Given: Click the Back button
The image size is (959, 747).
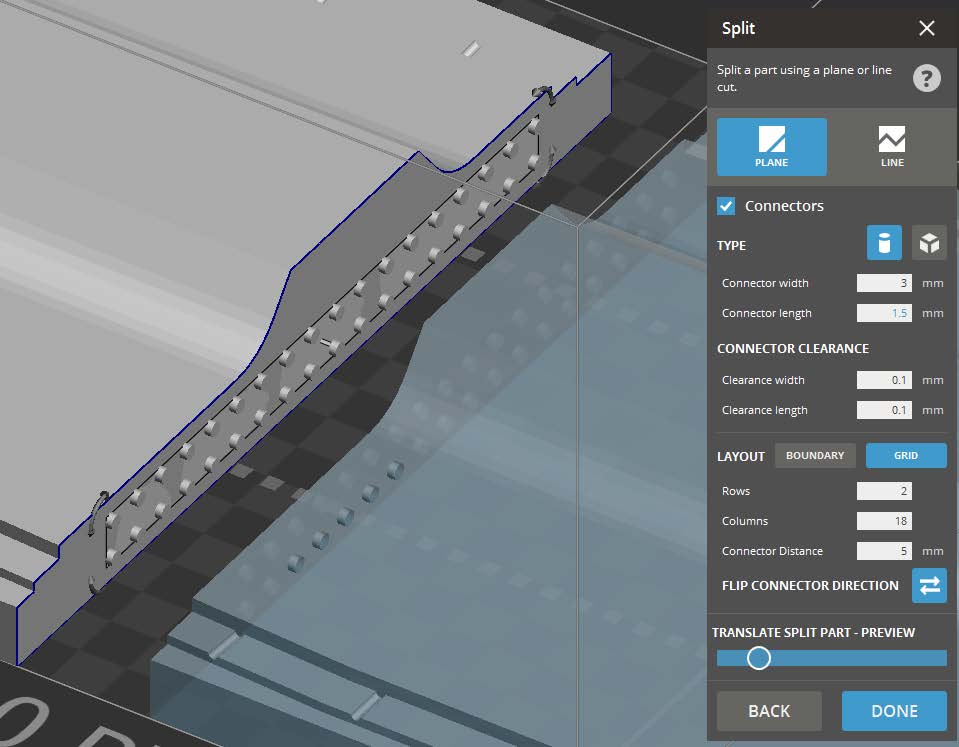Looking at the screenshot, I should coord(768,710).
